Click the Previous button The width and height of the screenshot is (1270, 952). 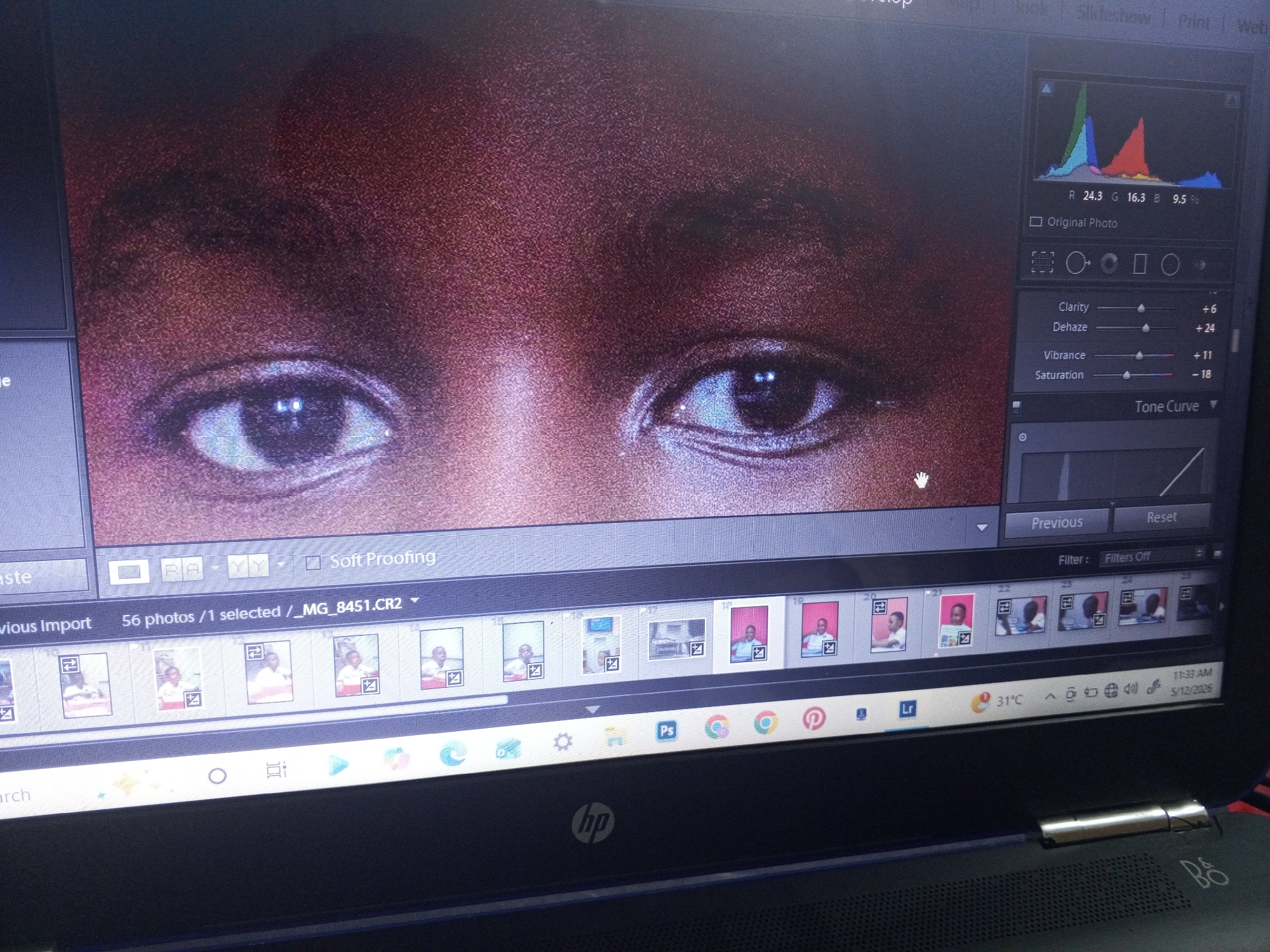click(1057, 522)
